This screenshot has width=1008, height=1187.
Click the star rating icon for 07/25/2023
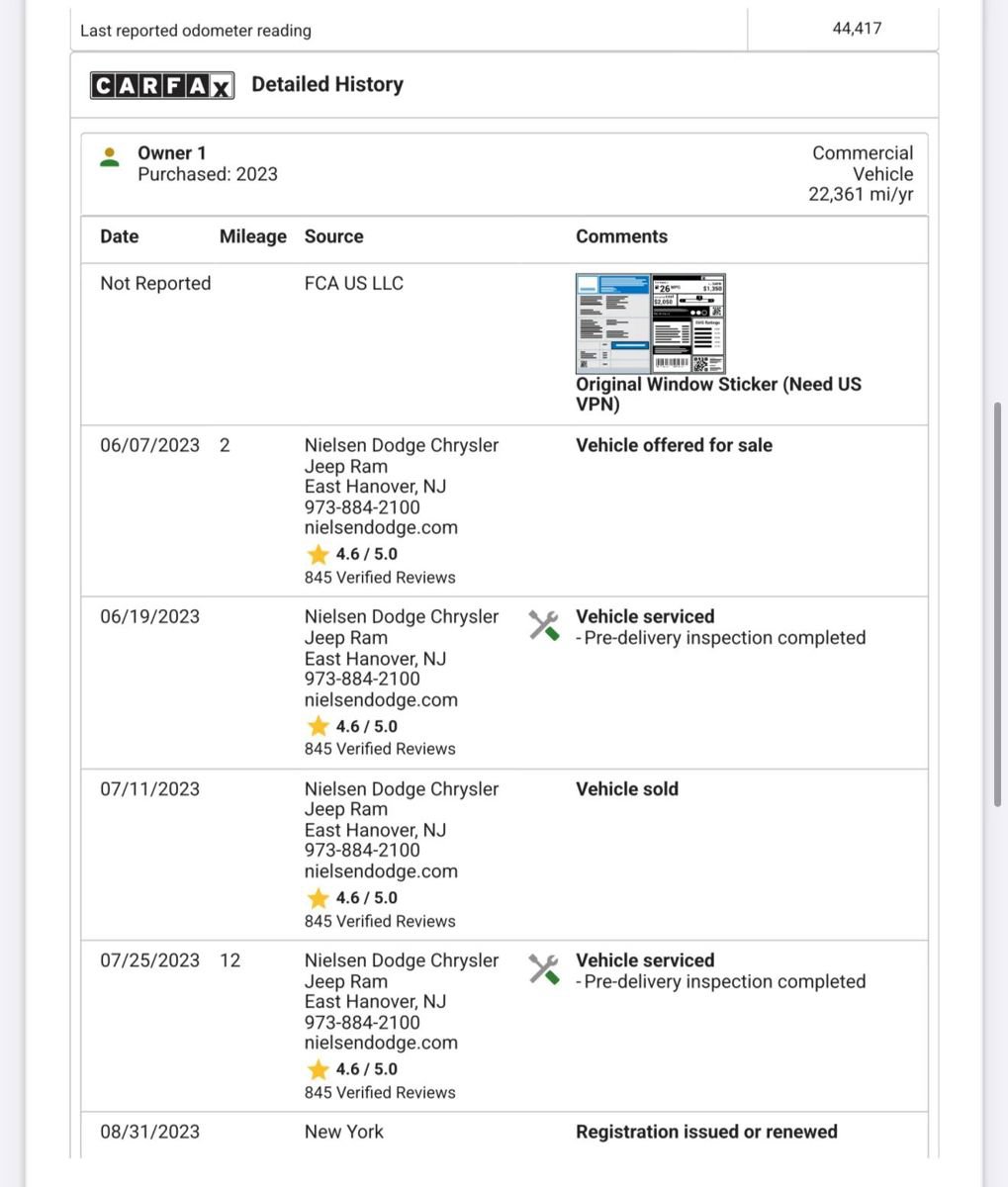click(x=318, y=1069)
